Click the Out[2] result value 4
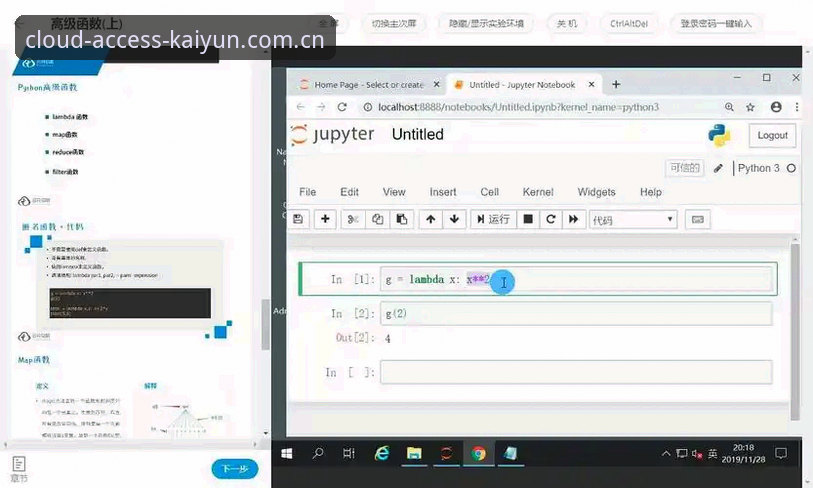The image size is (813, 488). (387, 339)
